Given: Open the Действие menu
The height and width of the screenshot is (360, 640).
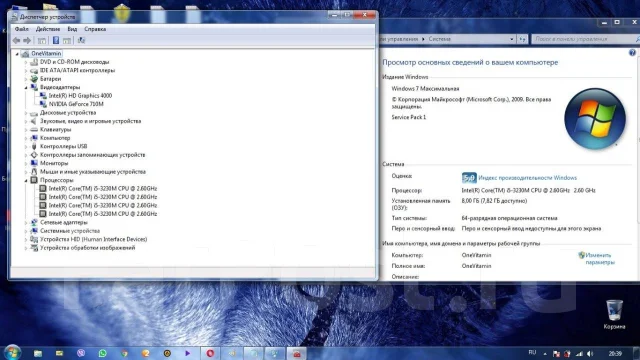Looking at the screenshot, I should click(x=48, y=29).
